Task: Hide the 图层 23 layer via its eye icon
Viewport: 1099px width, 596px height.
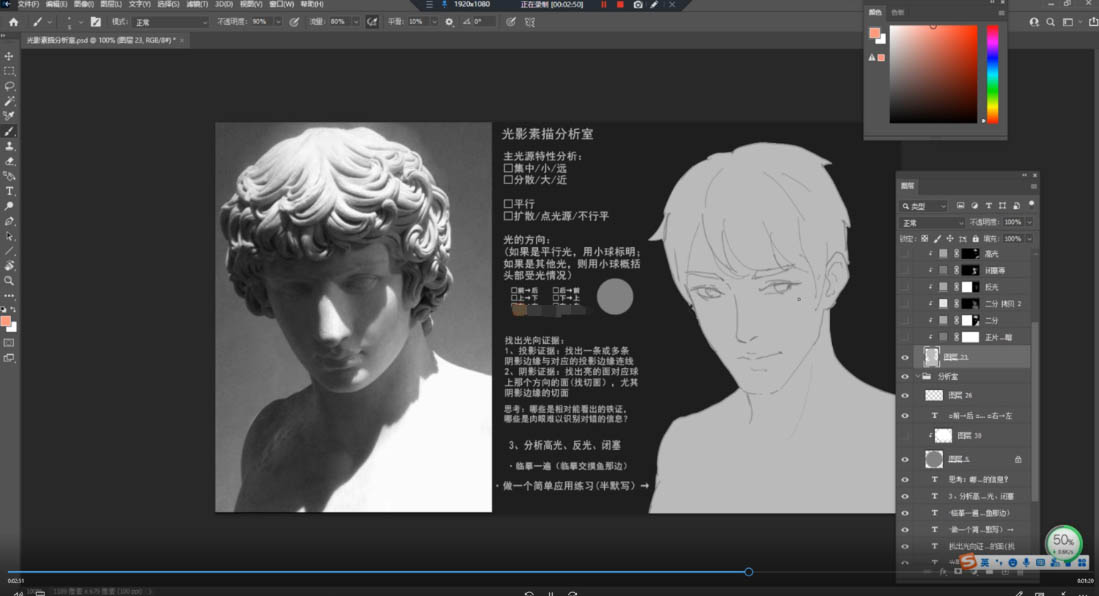Action: click(905, 358)
